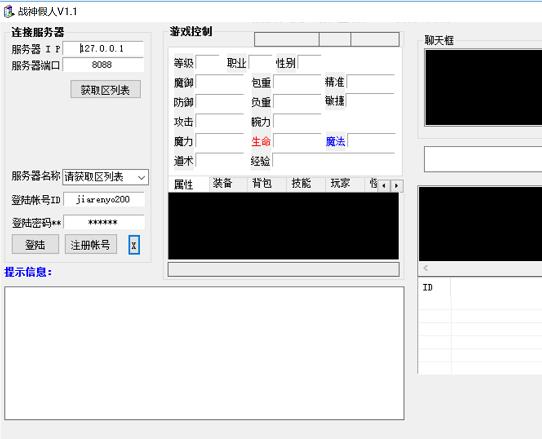Click the X button beside 注册帐号

(x=134, y=245)
